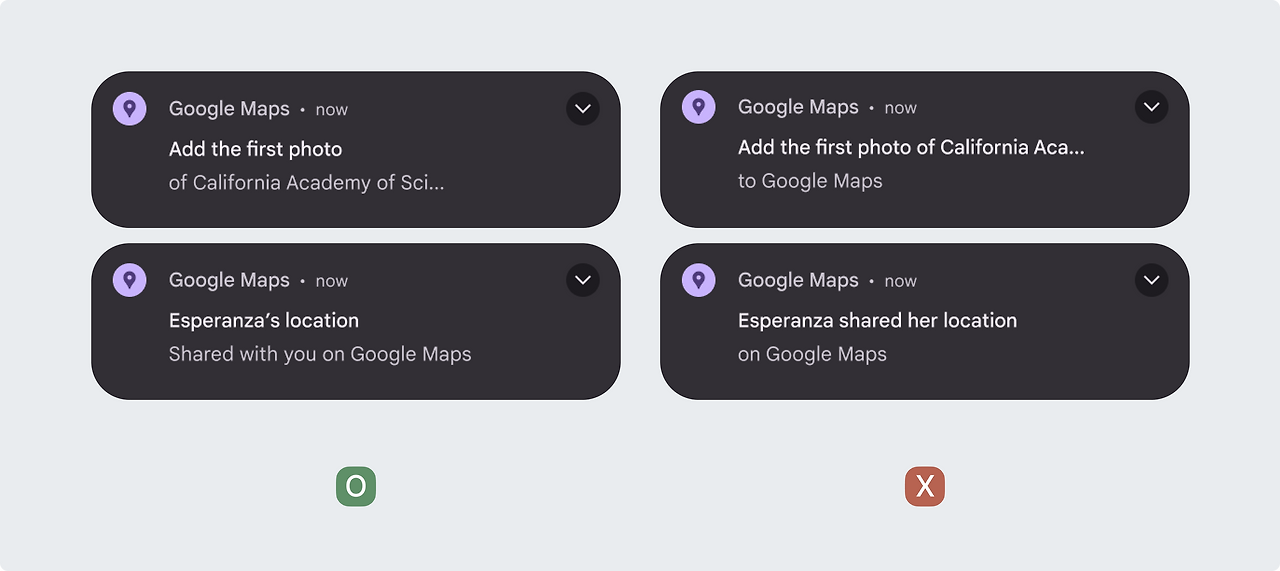Open 'Add the first photo of California Aca...' title
The image size is (1280, 571).
[911, 147]
